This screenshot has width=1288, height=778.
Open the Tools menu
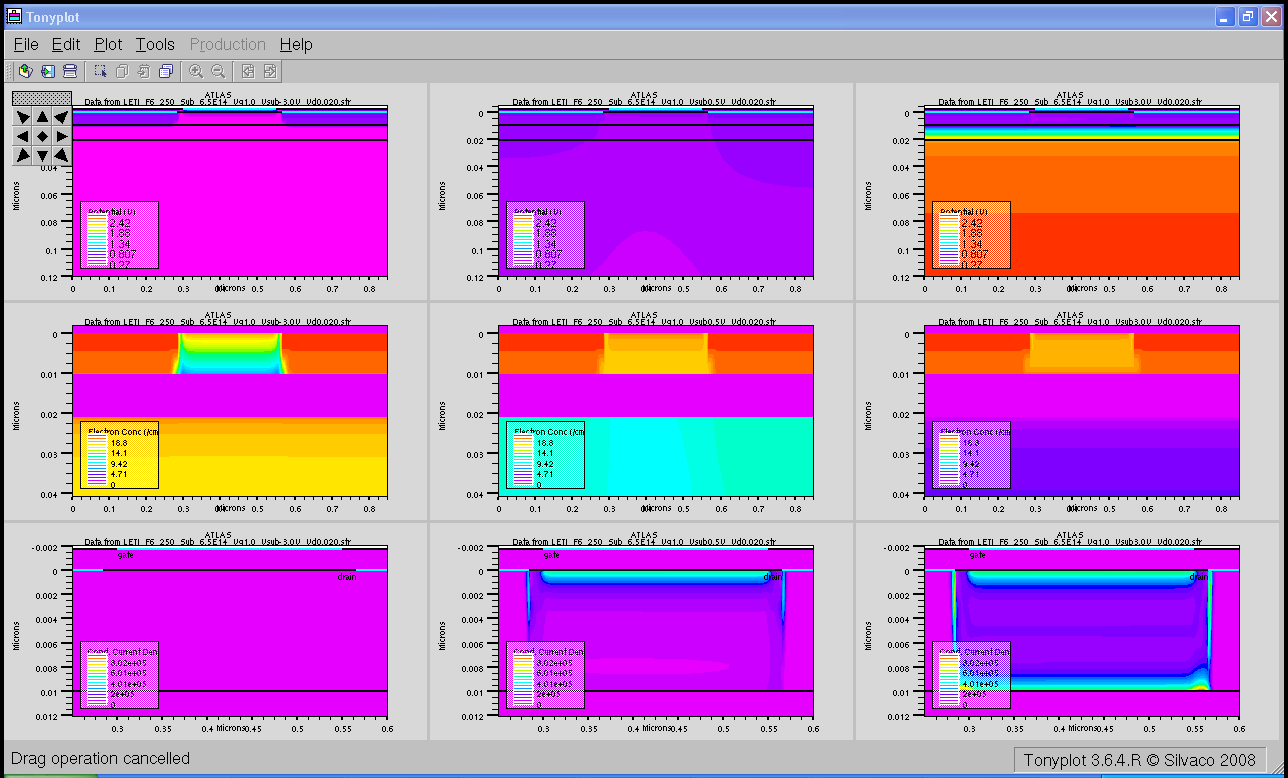pyautogui.click(x=155, y=44)
